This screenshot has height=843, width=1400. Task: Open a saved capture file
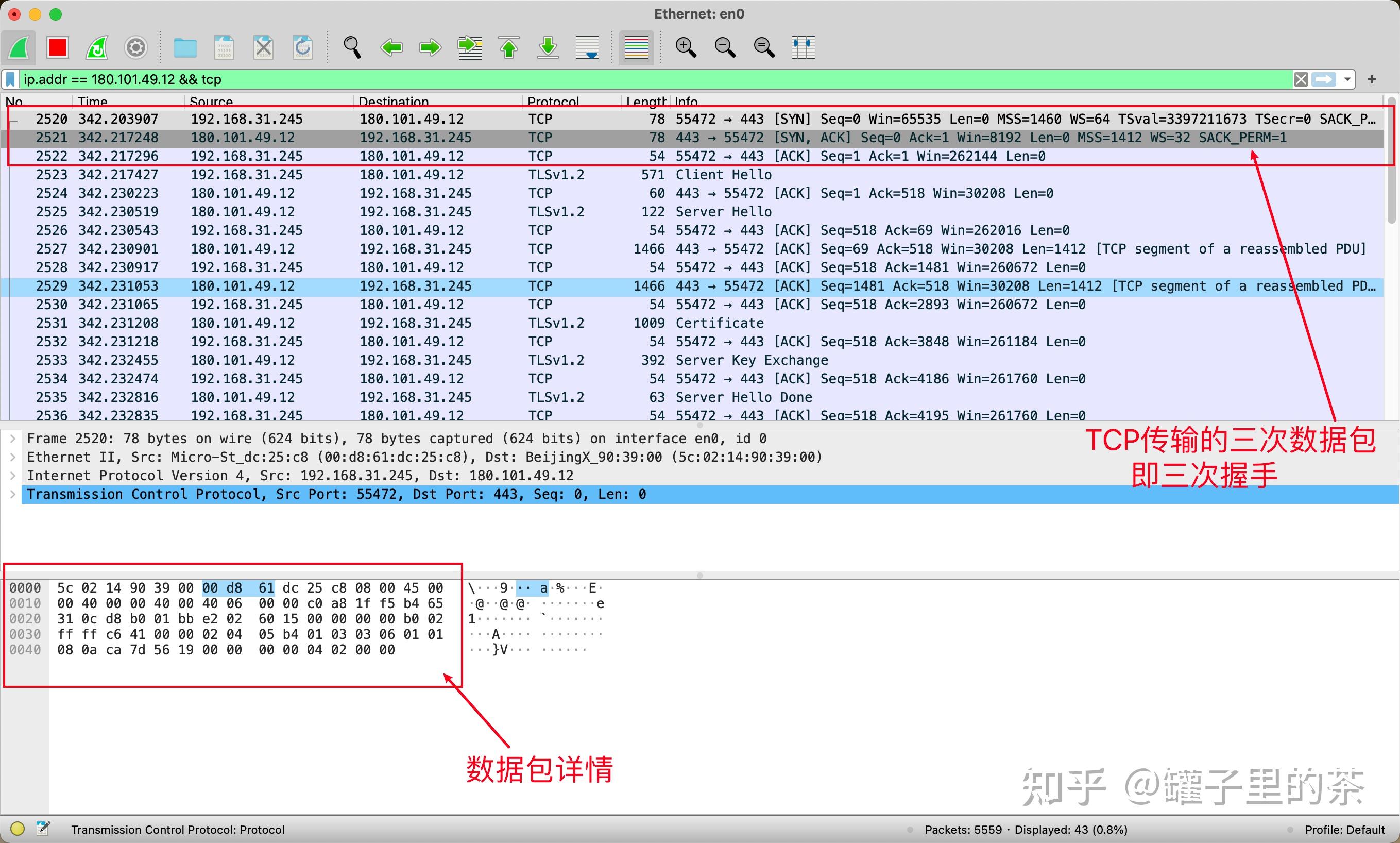pyautogui.click(x=185, y=47)
